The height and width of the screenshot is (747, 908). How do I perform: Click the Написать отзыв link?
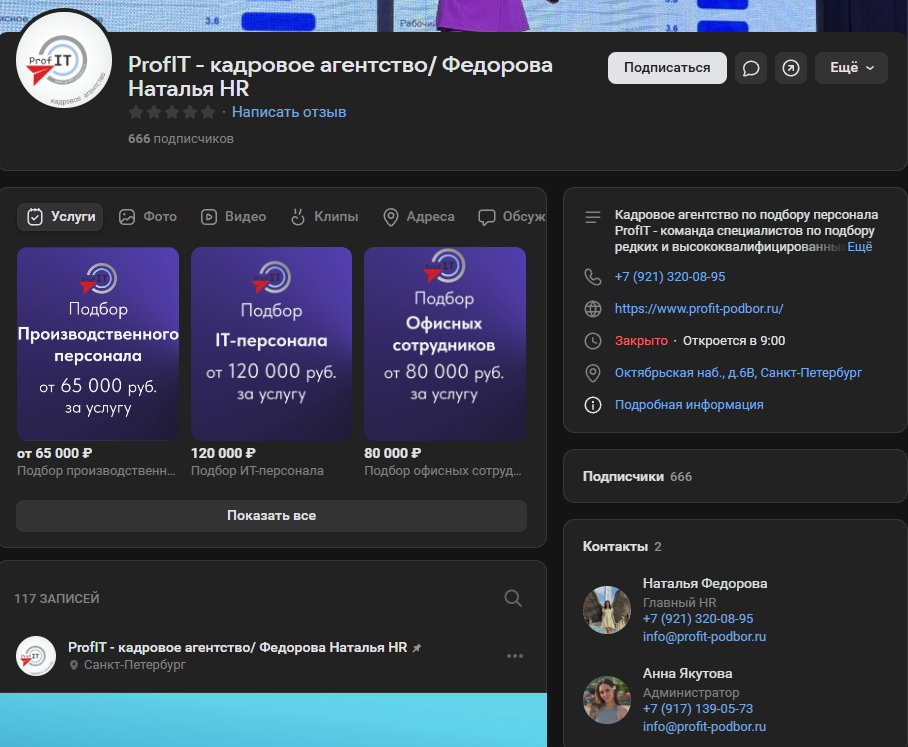coord(289,112)
